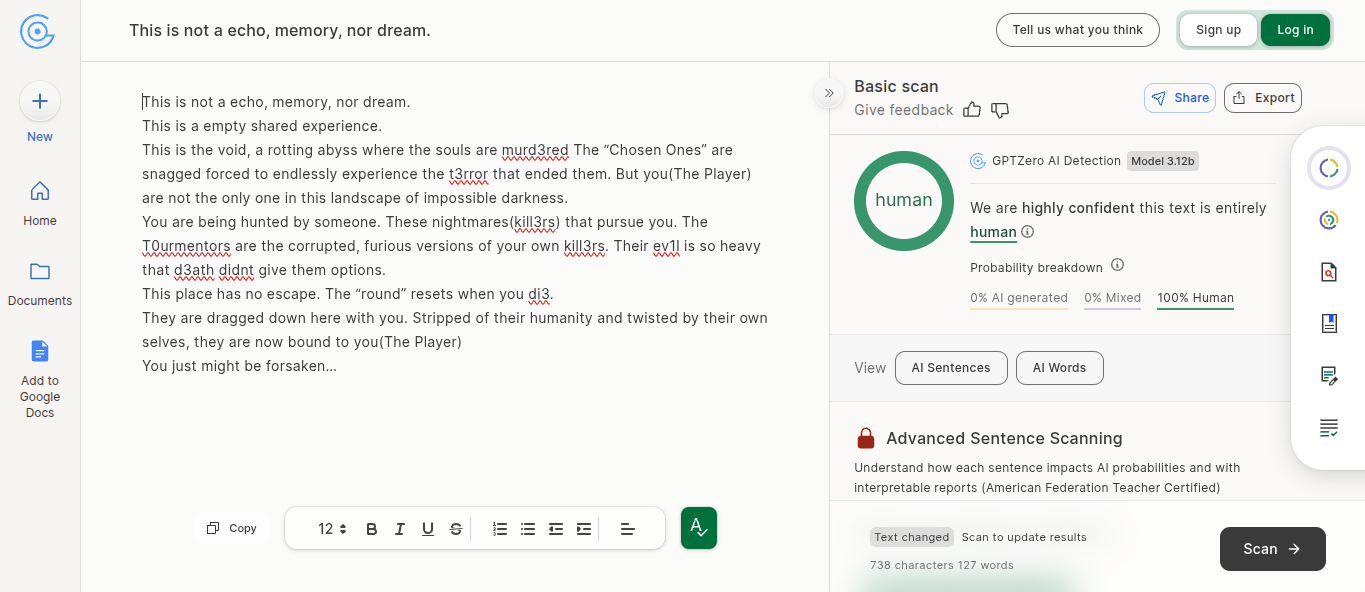Click Add to Google Docs icon
Viewport: 1365px width, 592px height.
pos(40,352)
